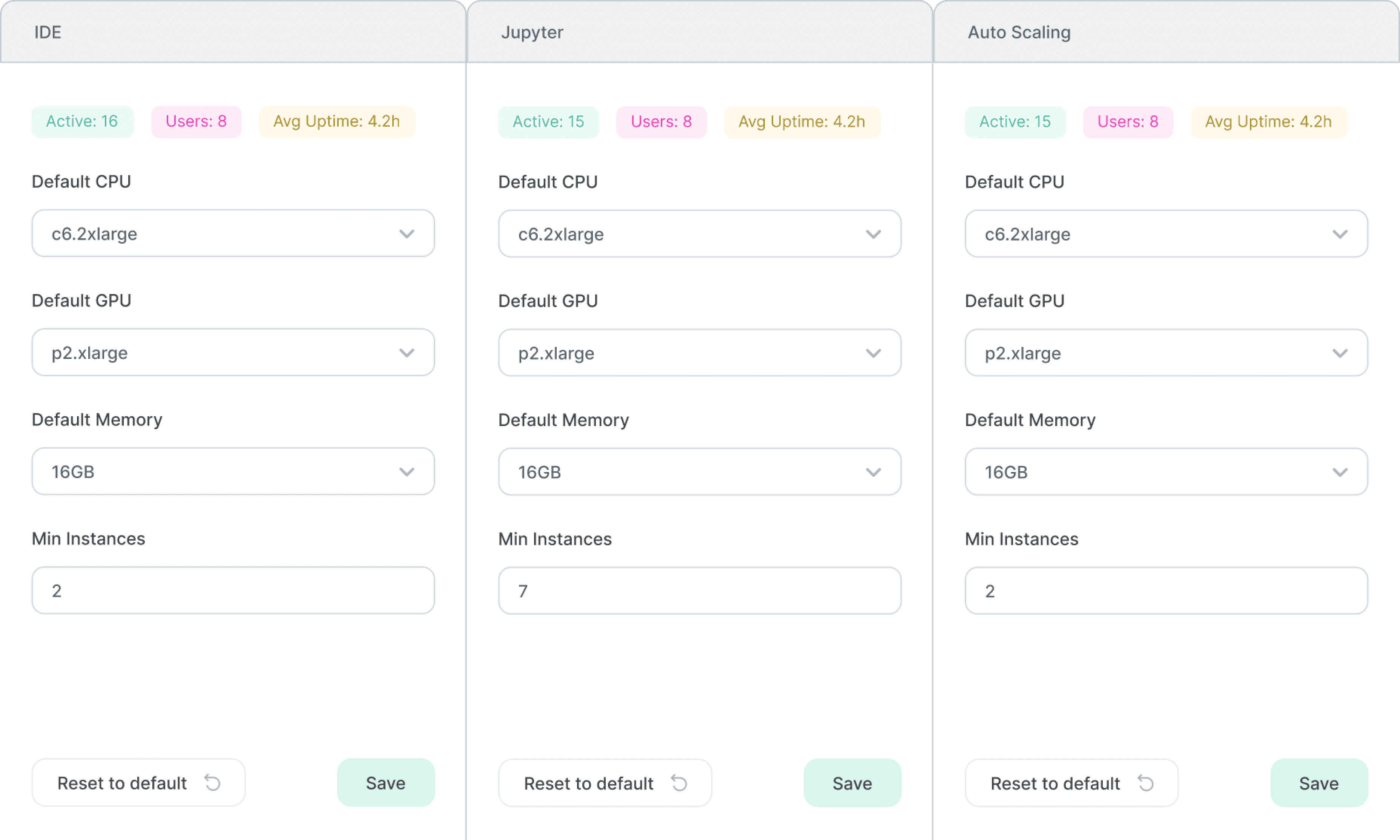Click Auto Scaling Min Instances input
Screen dimensions: 1400x840
pos(1166,591)
